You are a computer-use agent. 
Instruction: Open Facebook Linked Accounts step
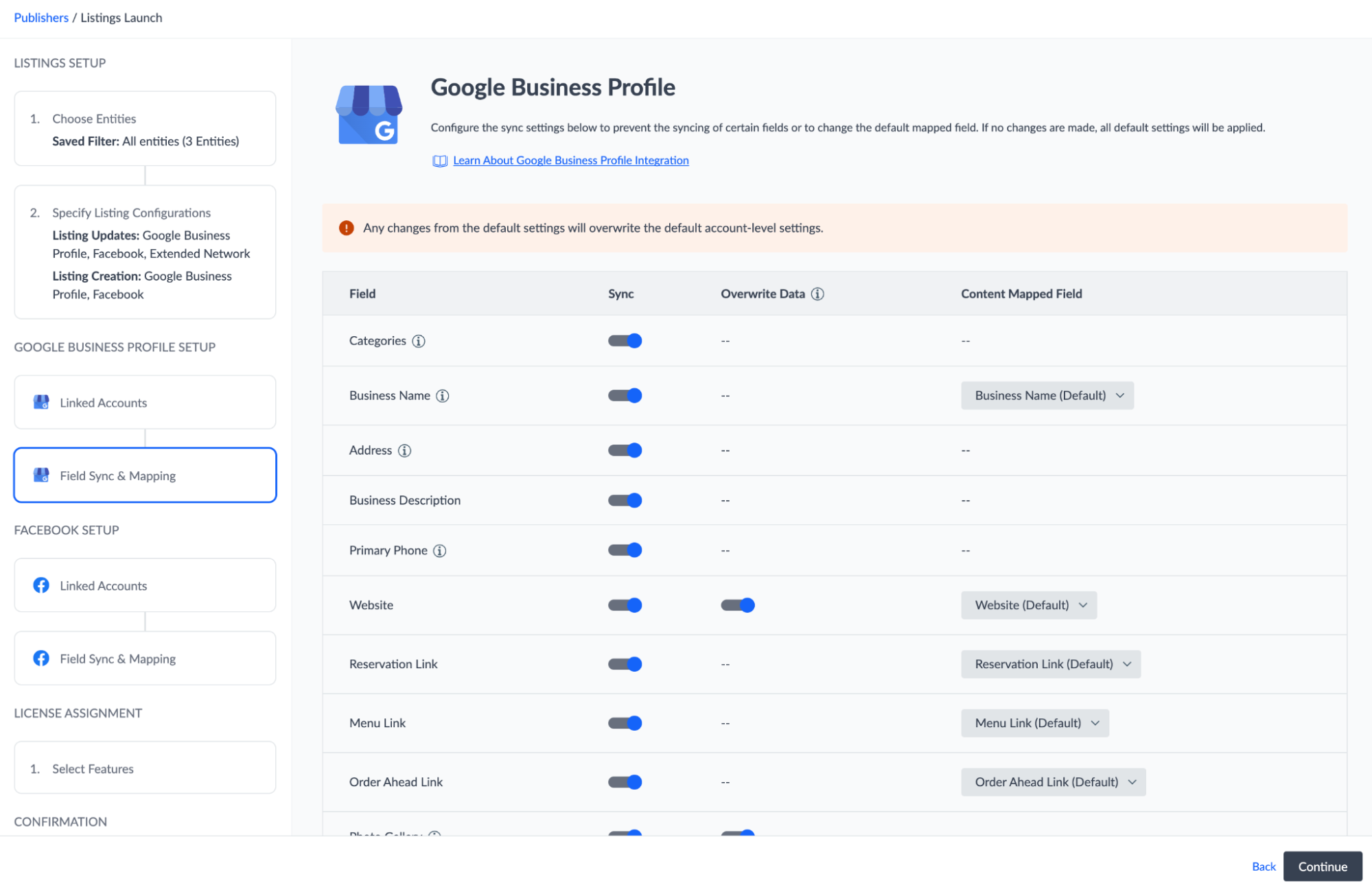tap(145, 585)
